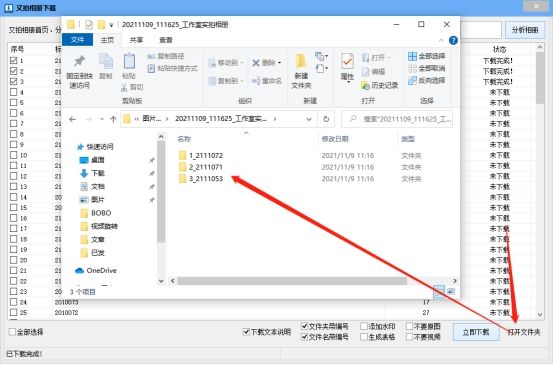Open Explorer Help question mark icon
The width and height of the screenshot is (553, 365).
(x=453, y=40)
